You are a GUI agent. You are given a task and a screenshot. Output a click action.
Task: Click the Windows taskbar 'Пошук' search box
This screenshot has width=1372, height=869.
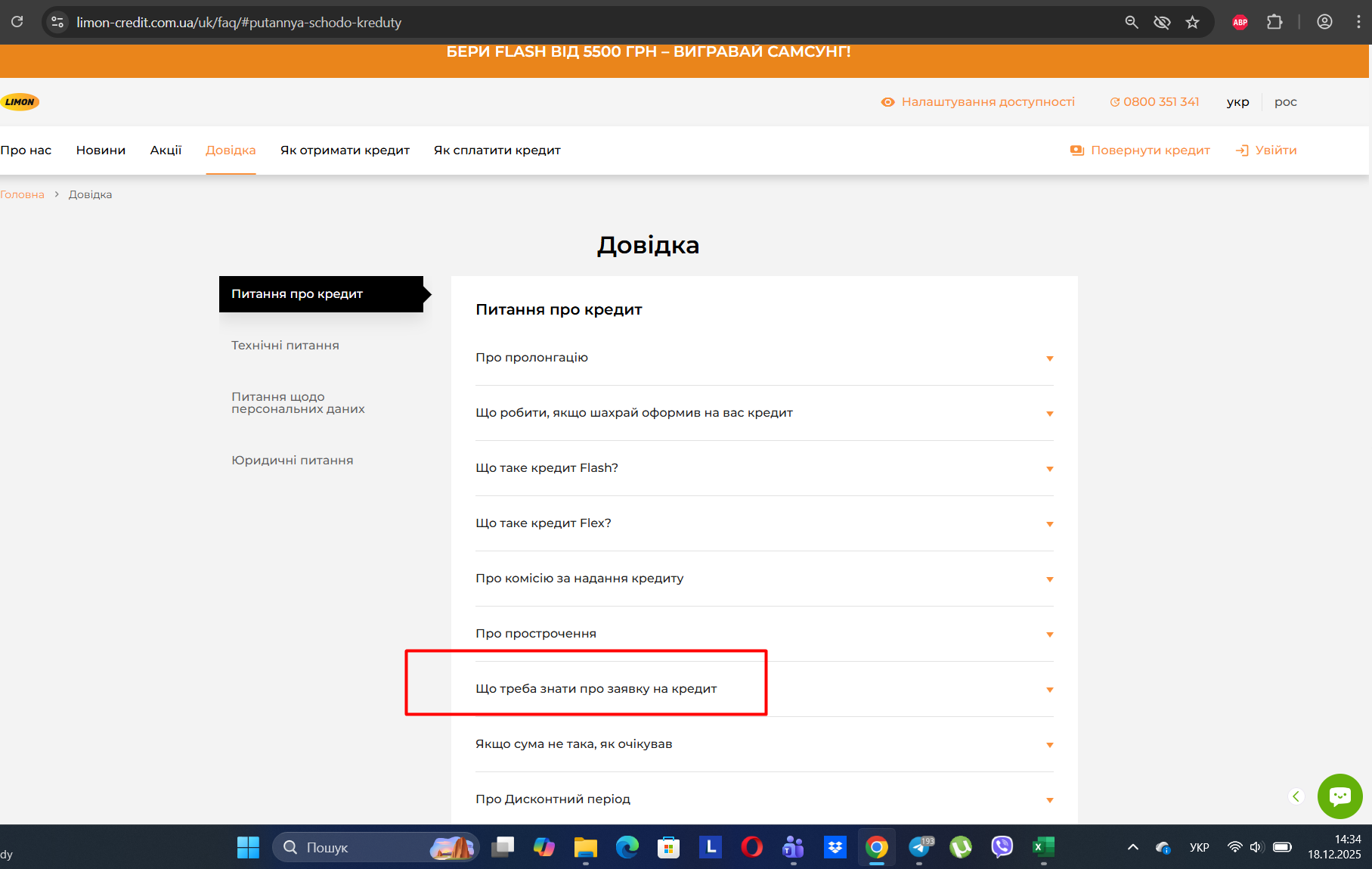(x=376, y=847)
